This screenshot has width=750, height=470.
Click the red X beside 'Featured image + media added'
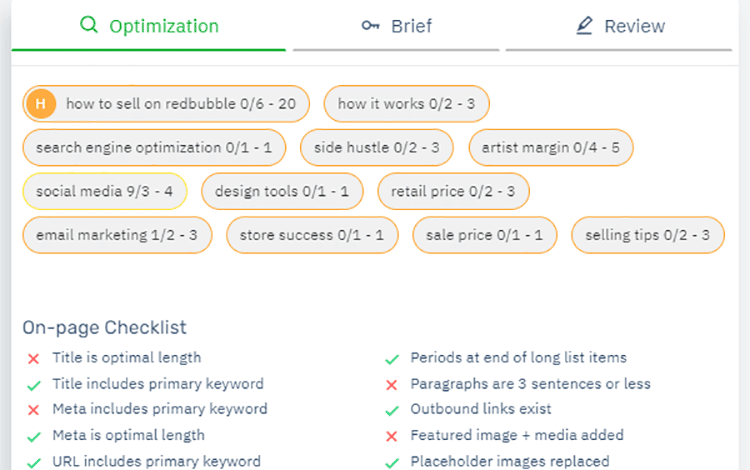392,436
